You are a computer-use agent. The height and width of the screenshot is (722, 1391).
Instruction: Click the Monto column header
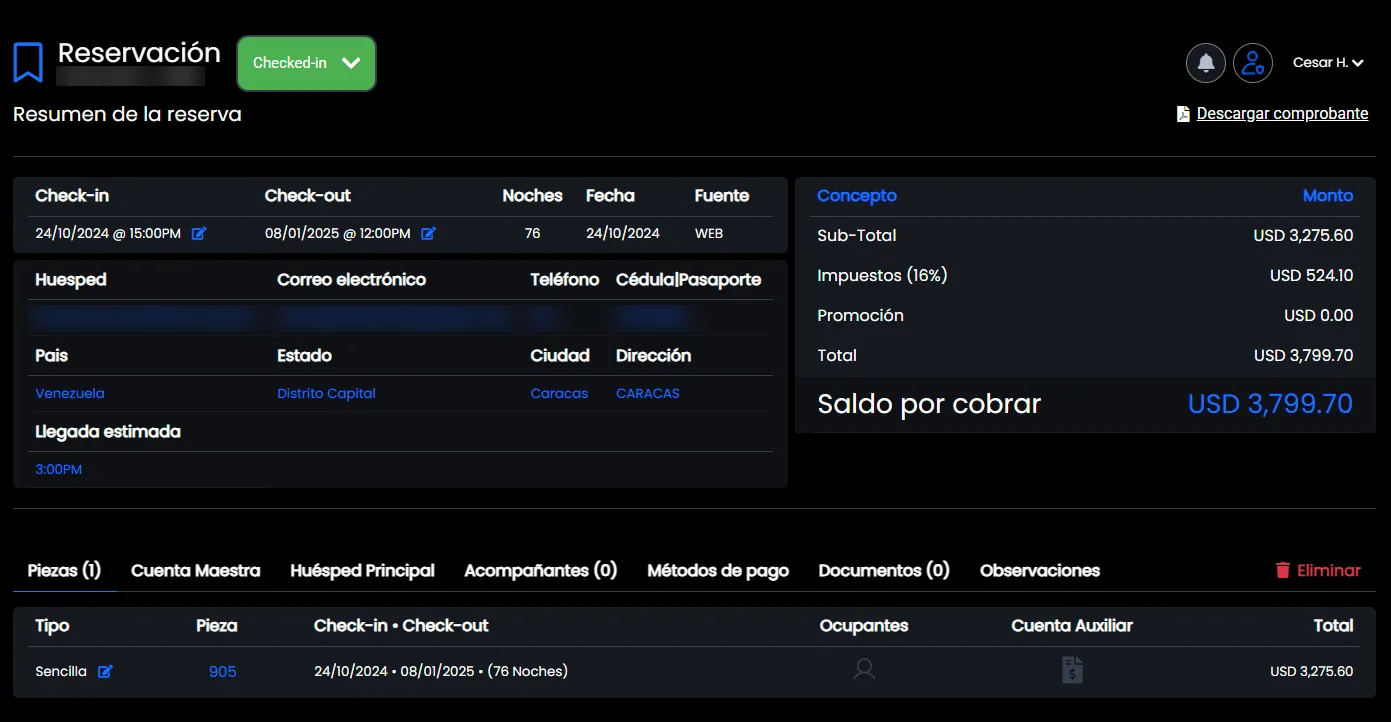(x=1328, y=196)
